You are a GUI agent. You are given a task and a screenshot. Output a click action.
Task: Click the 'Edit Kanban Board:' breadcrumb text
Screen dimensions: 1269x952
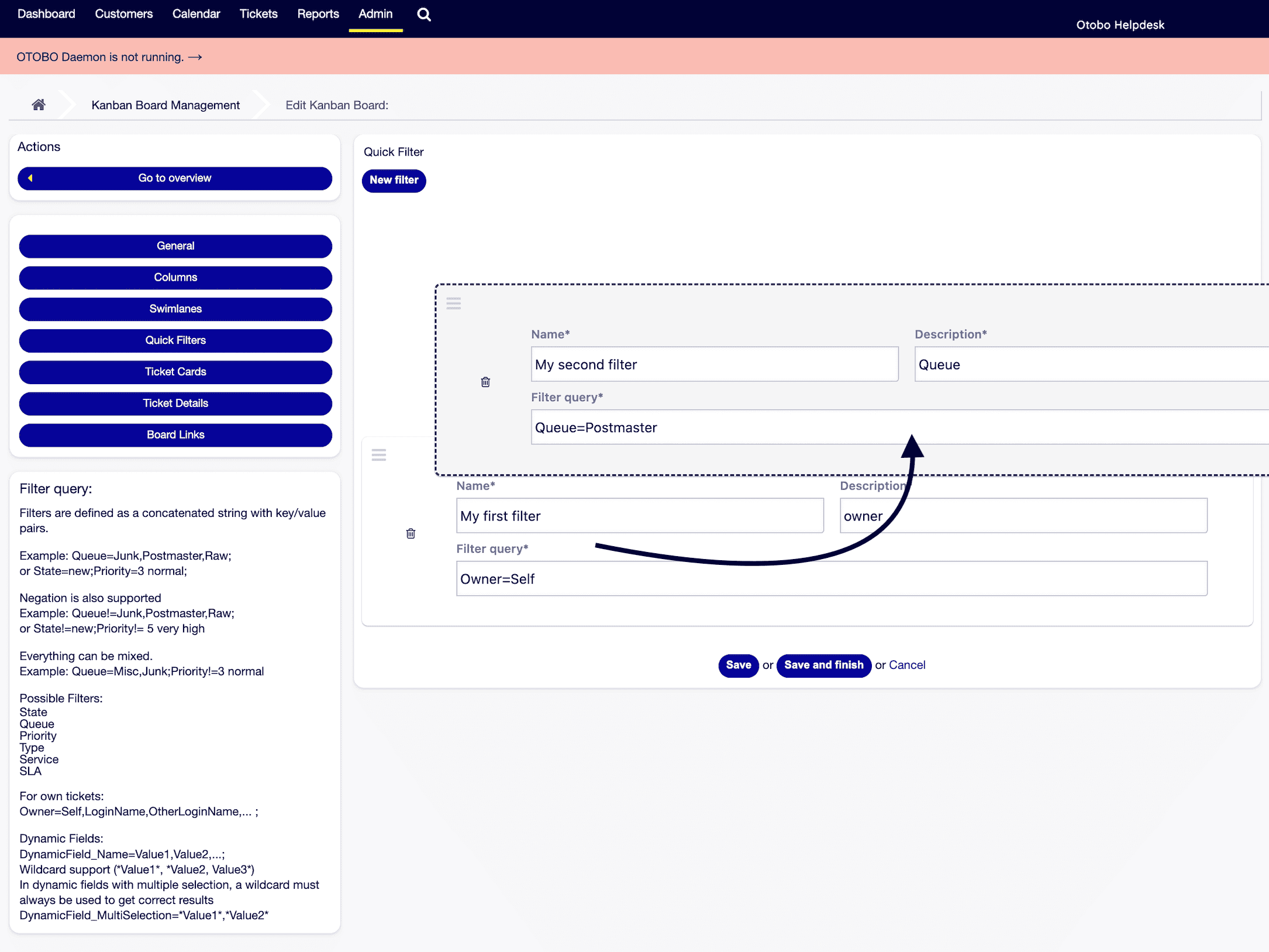pos(337,105)
